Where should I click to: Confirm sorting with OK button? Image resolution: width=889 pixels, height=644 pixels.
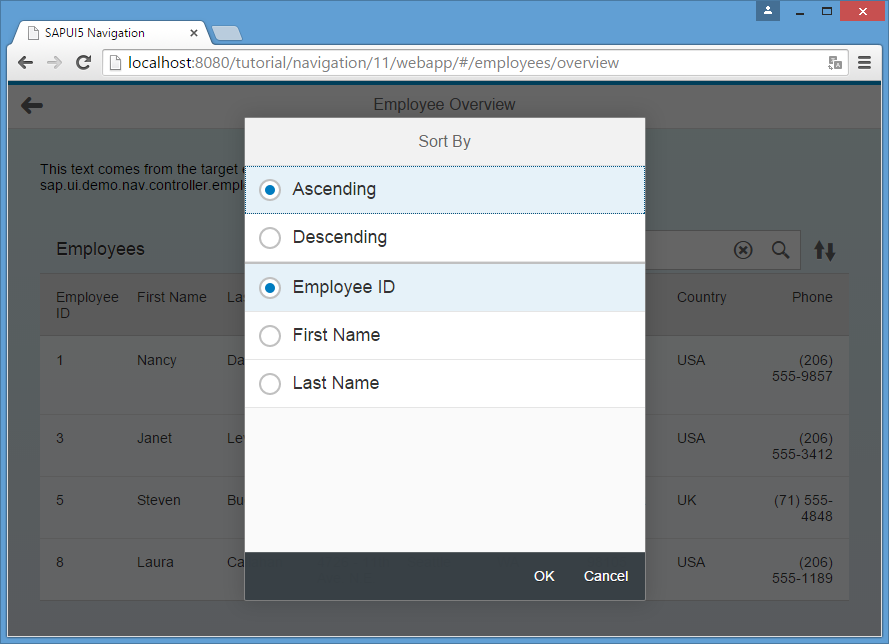click(x=544, y=576)
